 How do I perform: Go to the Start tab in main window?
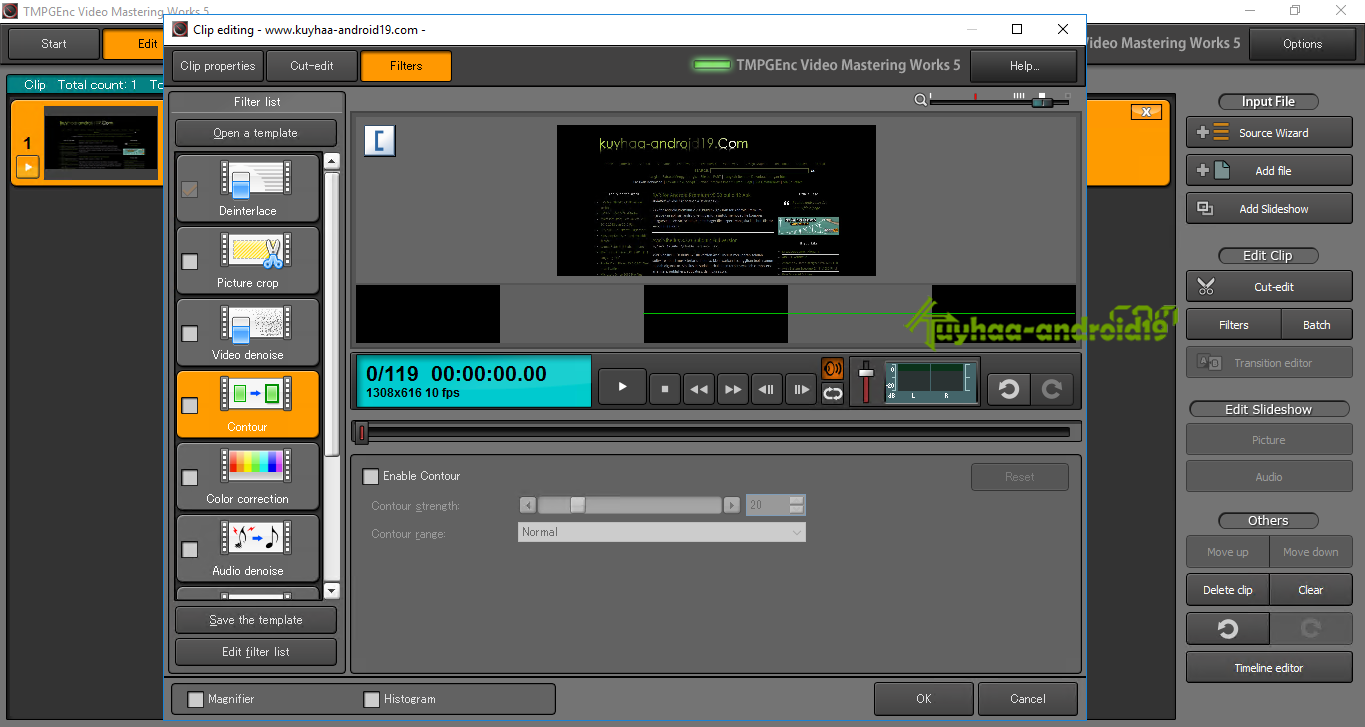pyautogui.click(x=54, y=44)
